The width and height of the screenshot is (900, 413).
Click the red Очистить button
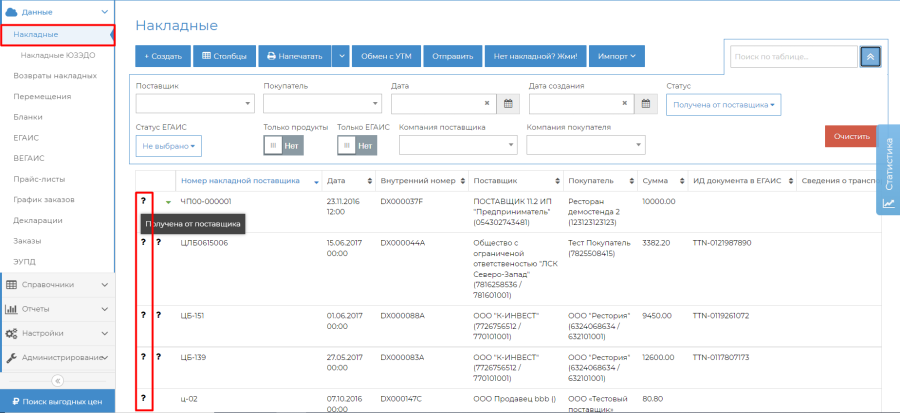point(853,136)
